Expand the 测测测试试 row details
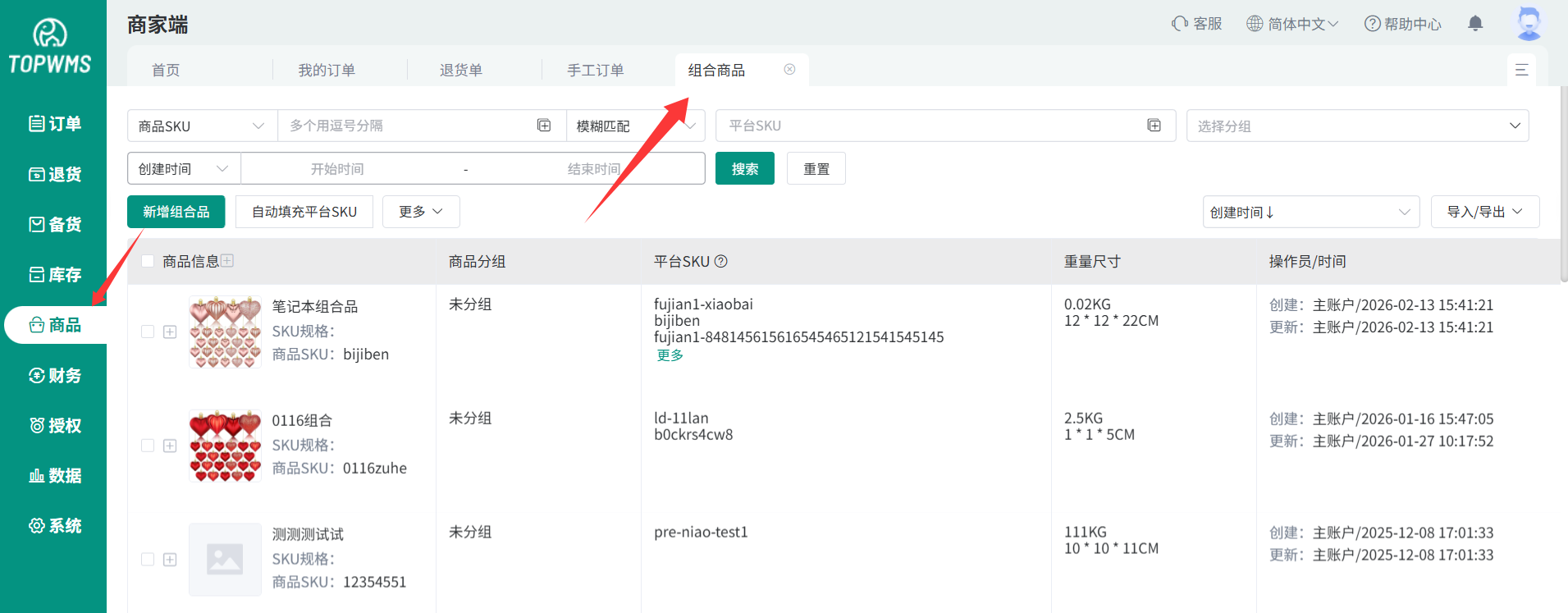This screenshot has height=613, width=1568. pyautogui.click(x=170, y=560)
